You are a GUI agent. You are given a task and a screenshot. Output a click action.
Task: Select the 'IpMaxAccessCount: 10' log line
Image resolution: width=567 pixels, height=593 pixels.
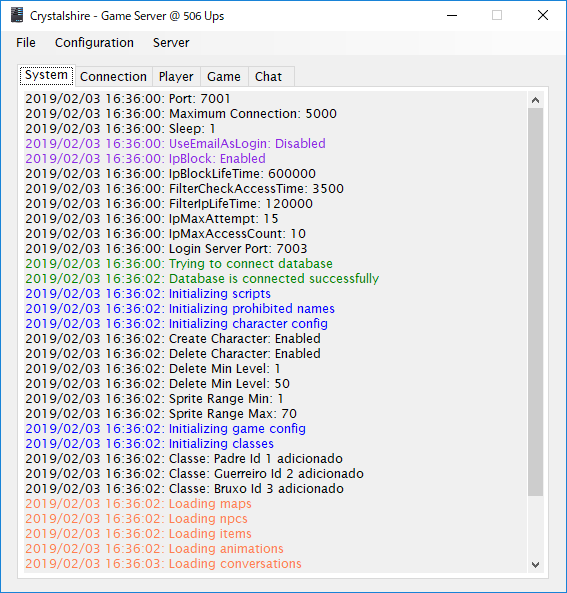[165, 234]
